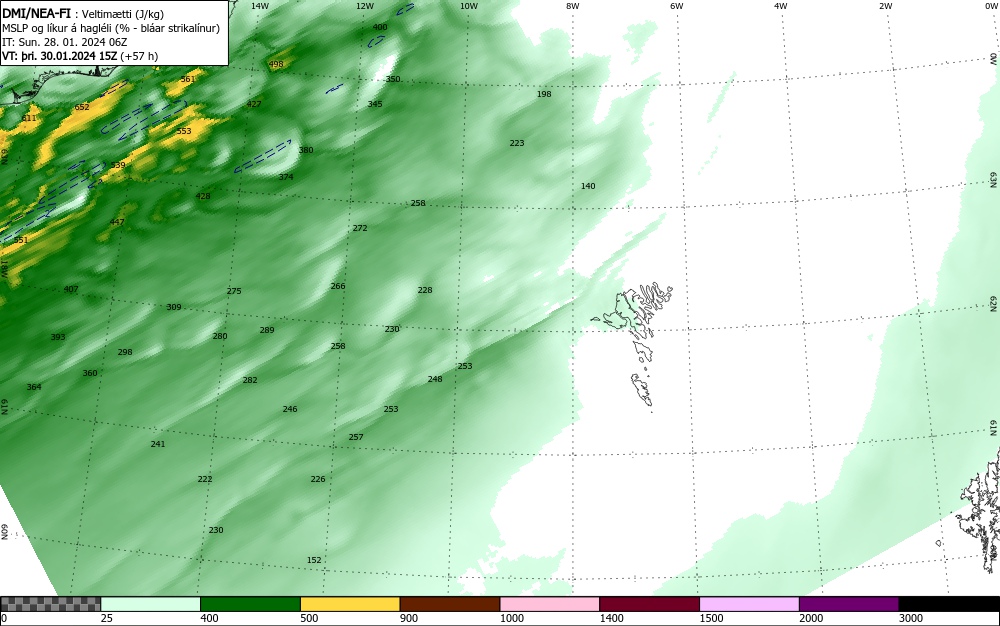Click the light green 25–400 legend swatch
This screenshot has width=1000, height=626.
151,604
